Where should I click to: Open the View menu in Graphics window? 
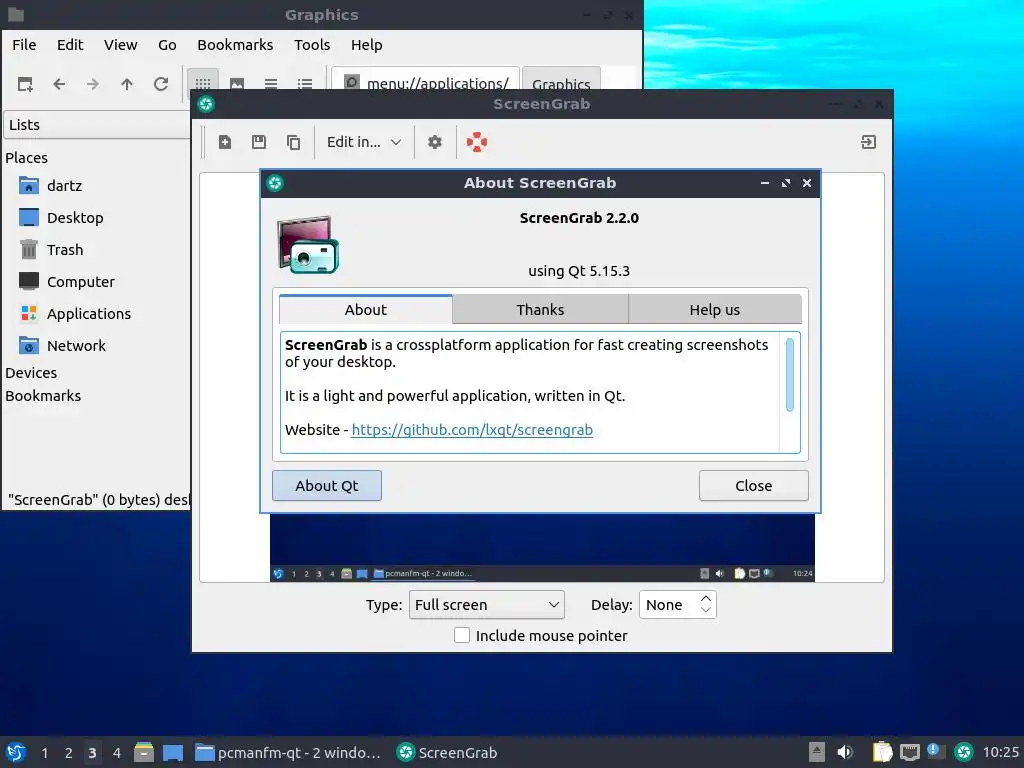tap(120, 45)
